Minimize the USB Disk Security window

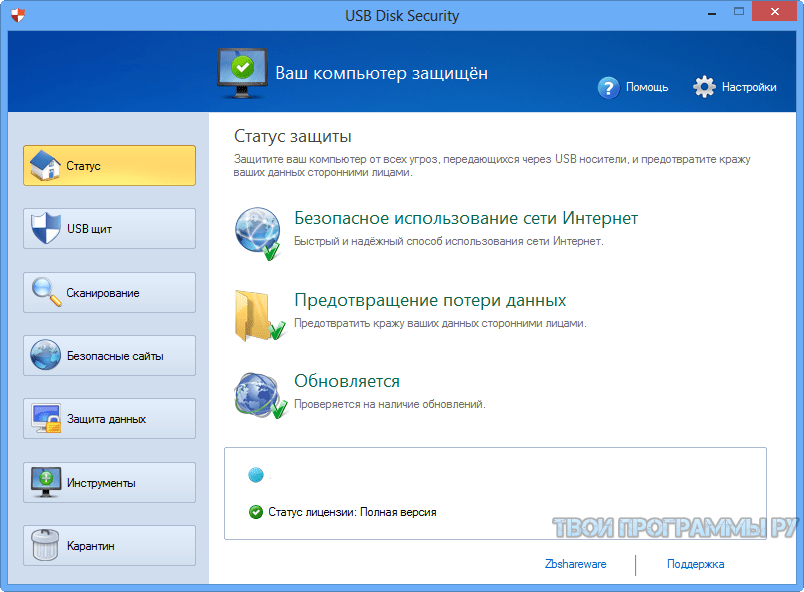712,13
